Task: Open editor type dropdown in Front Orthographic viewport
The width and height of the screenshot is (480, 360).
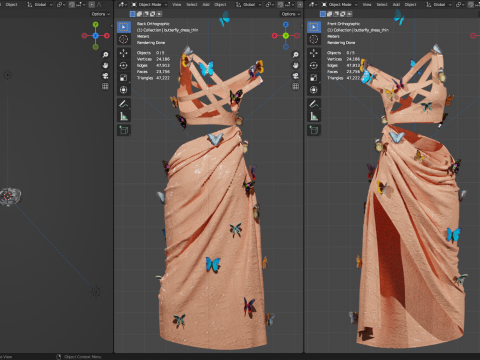Action: coord(313,5)
